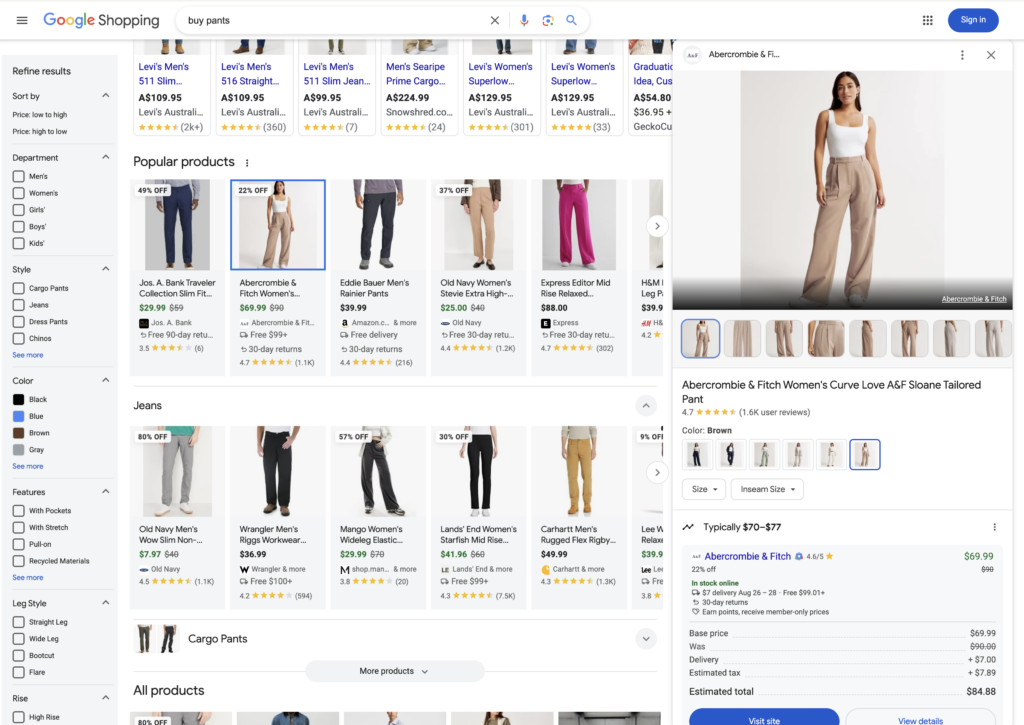
Task: Expand the Cargo Pants section
Action: tap(646, 639)
